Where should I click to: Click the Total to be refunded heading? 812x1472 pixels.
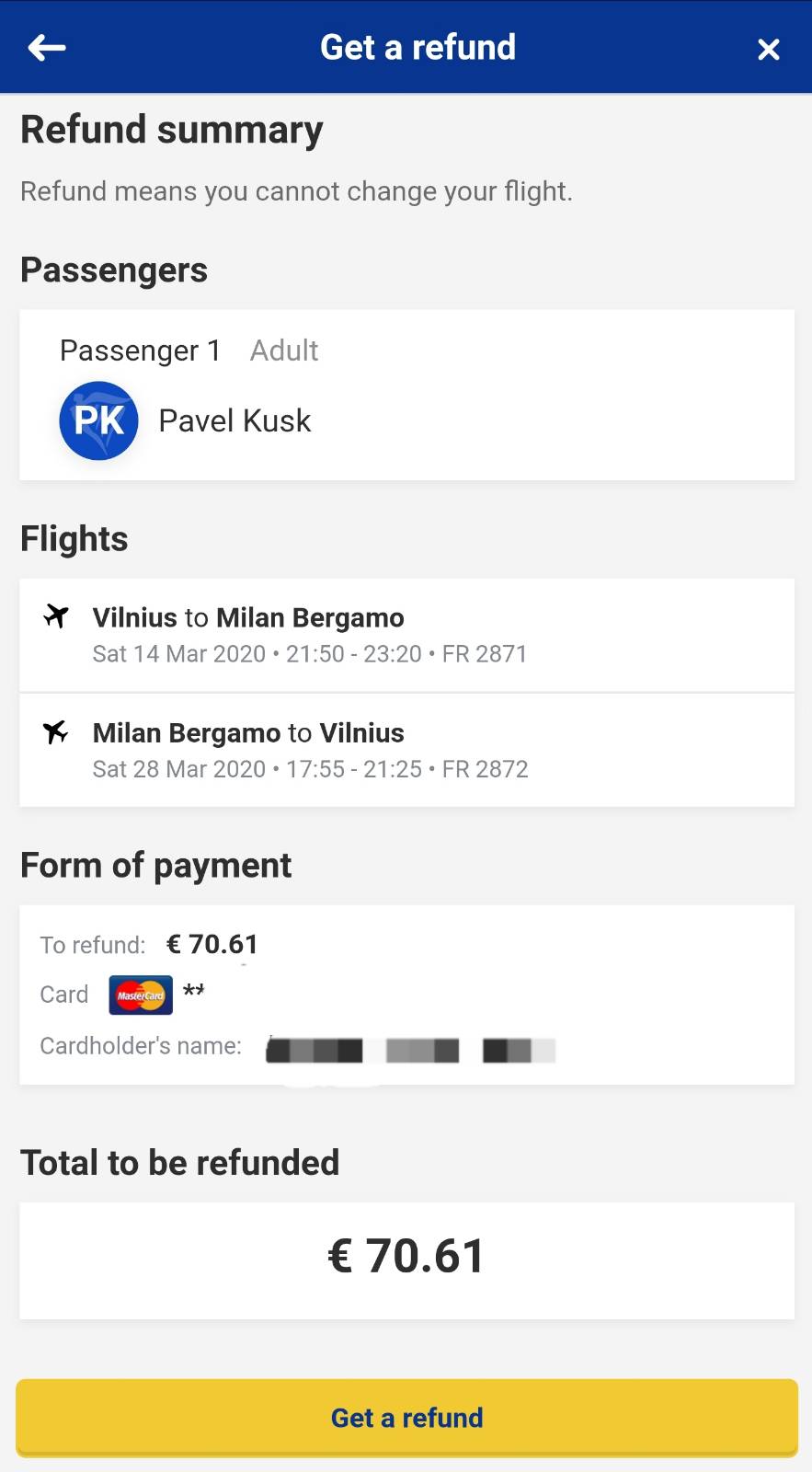(x=180, y=1163)
